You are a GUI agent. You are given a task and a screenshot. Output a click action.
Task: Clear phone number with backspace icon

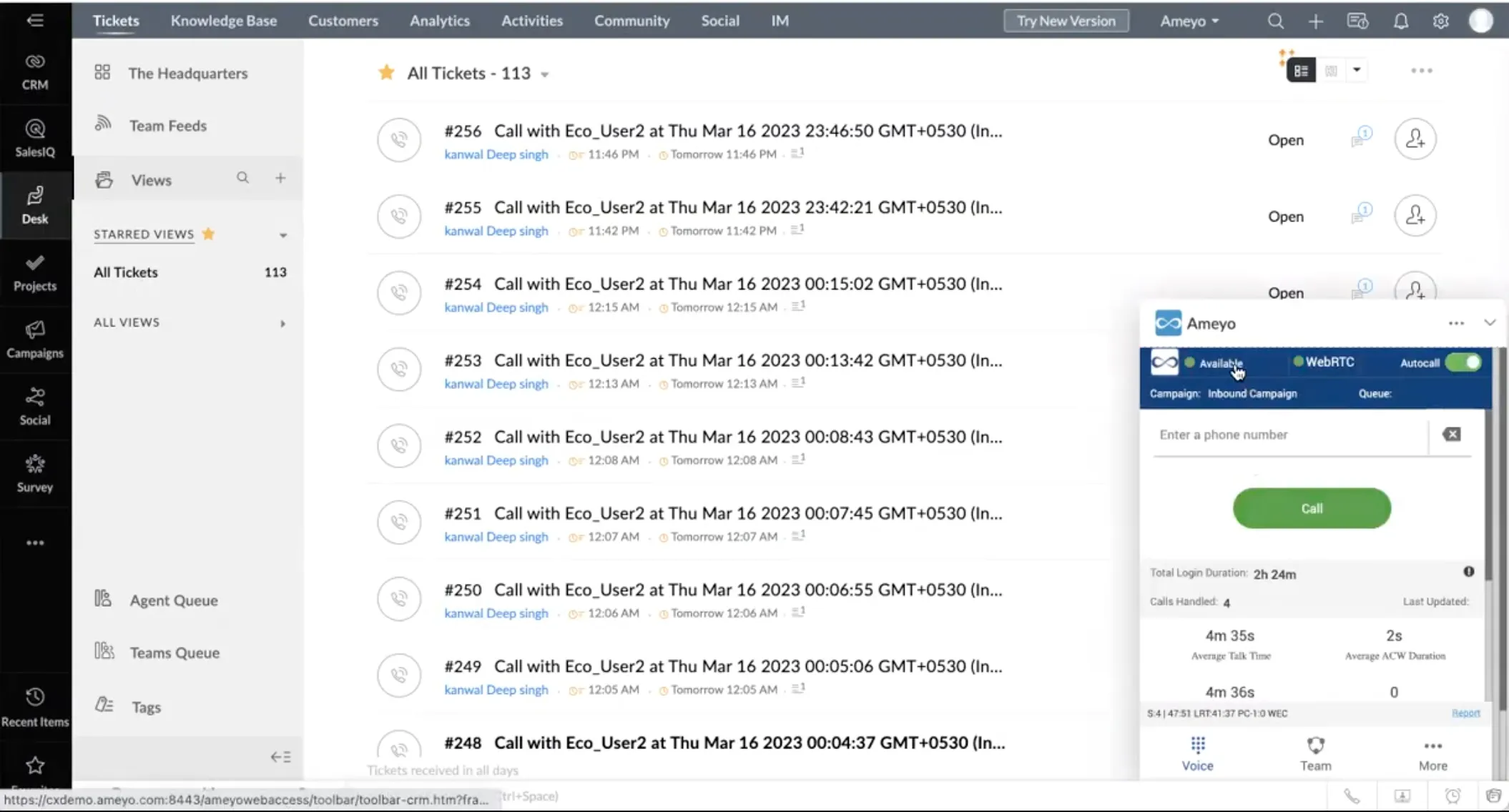[x=1451, y=434]
